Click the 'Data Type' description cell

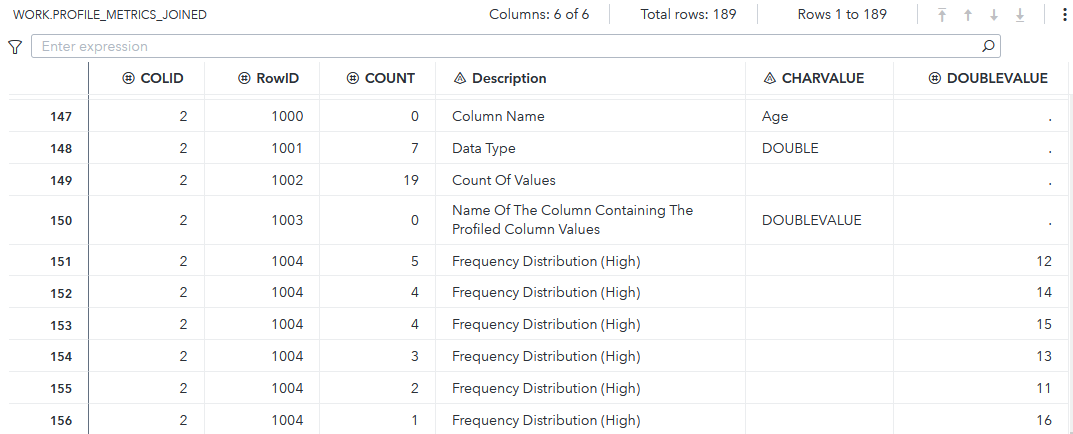pos(484,148)
